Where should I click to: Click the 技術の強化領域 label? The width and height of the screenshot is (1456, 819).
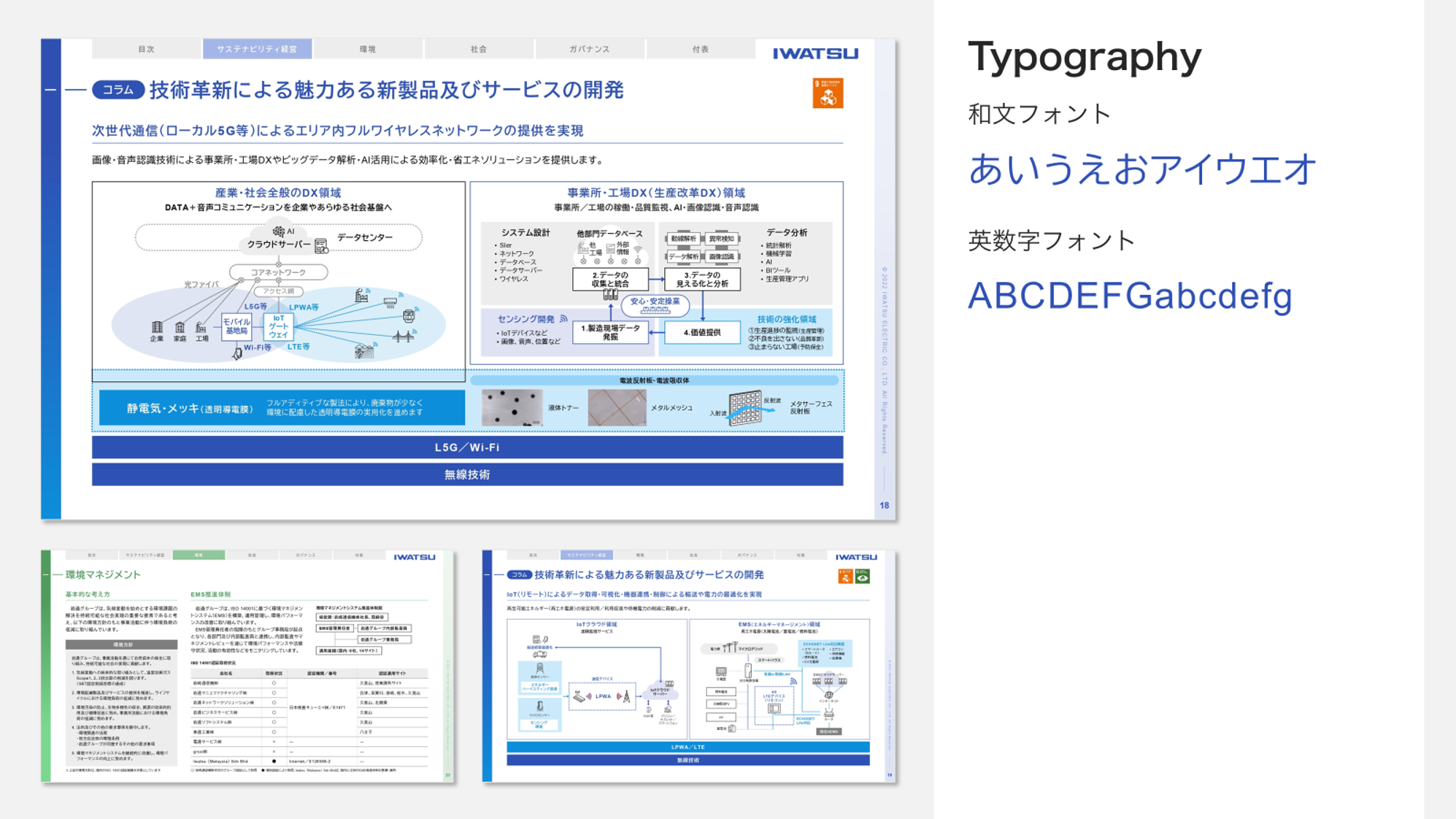coord(787,319)
